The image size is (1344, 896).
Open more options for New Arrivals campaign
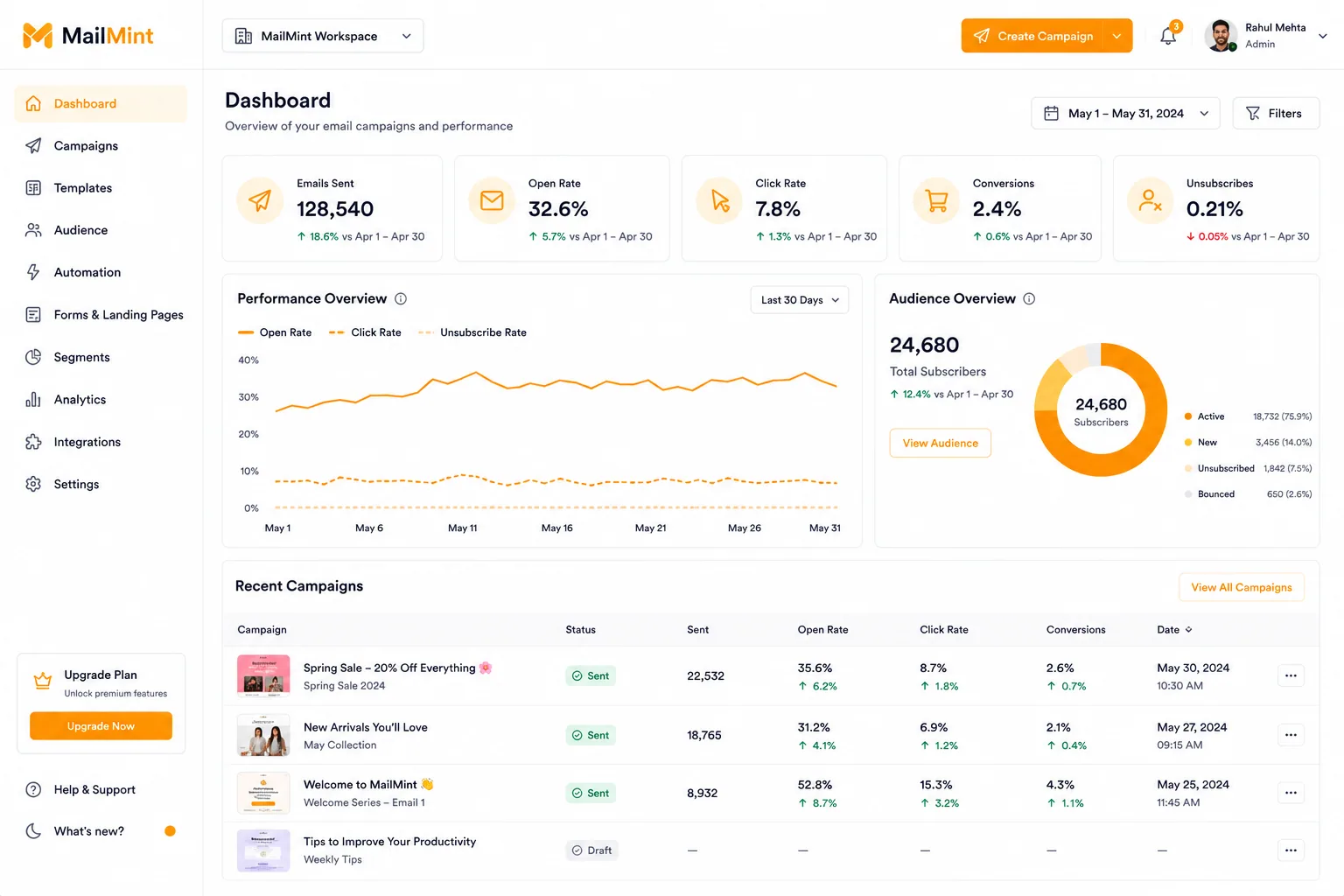[1291, 735]
